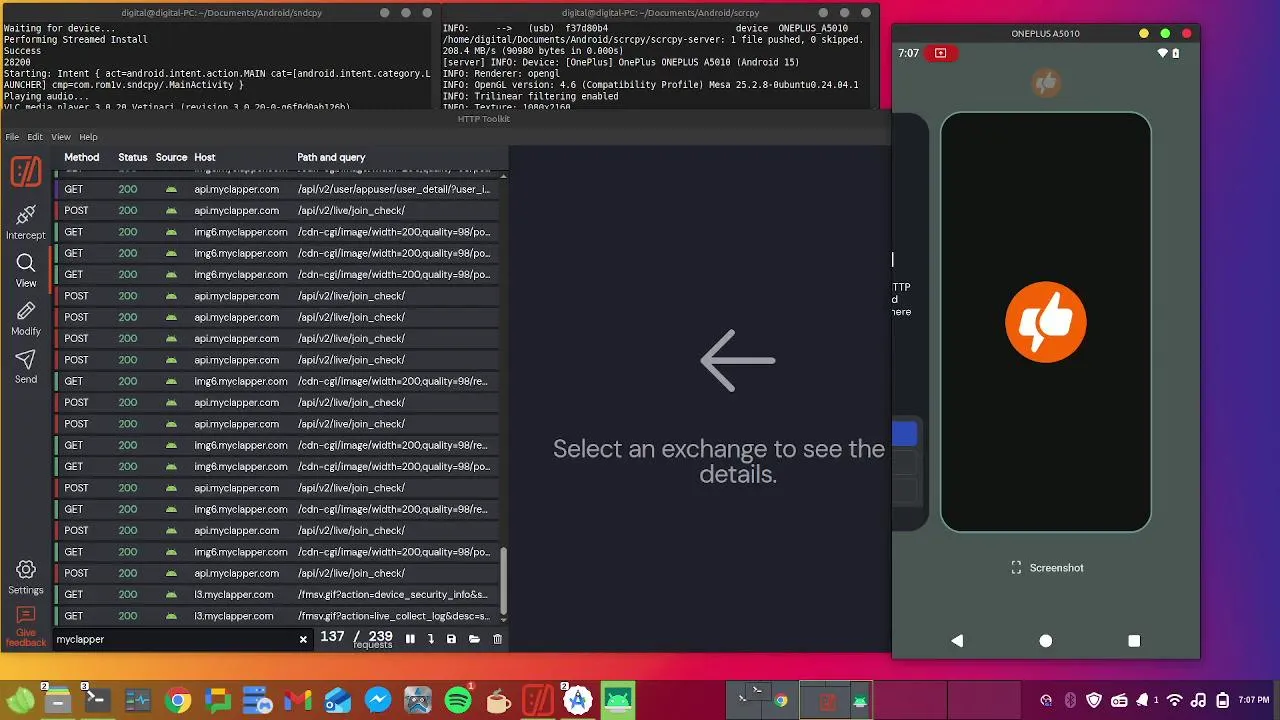The height and width of the screenshot is (720, 1280).
Task: Tap the Android home navigation button
Action: (1046, 641)
